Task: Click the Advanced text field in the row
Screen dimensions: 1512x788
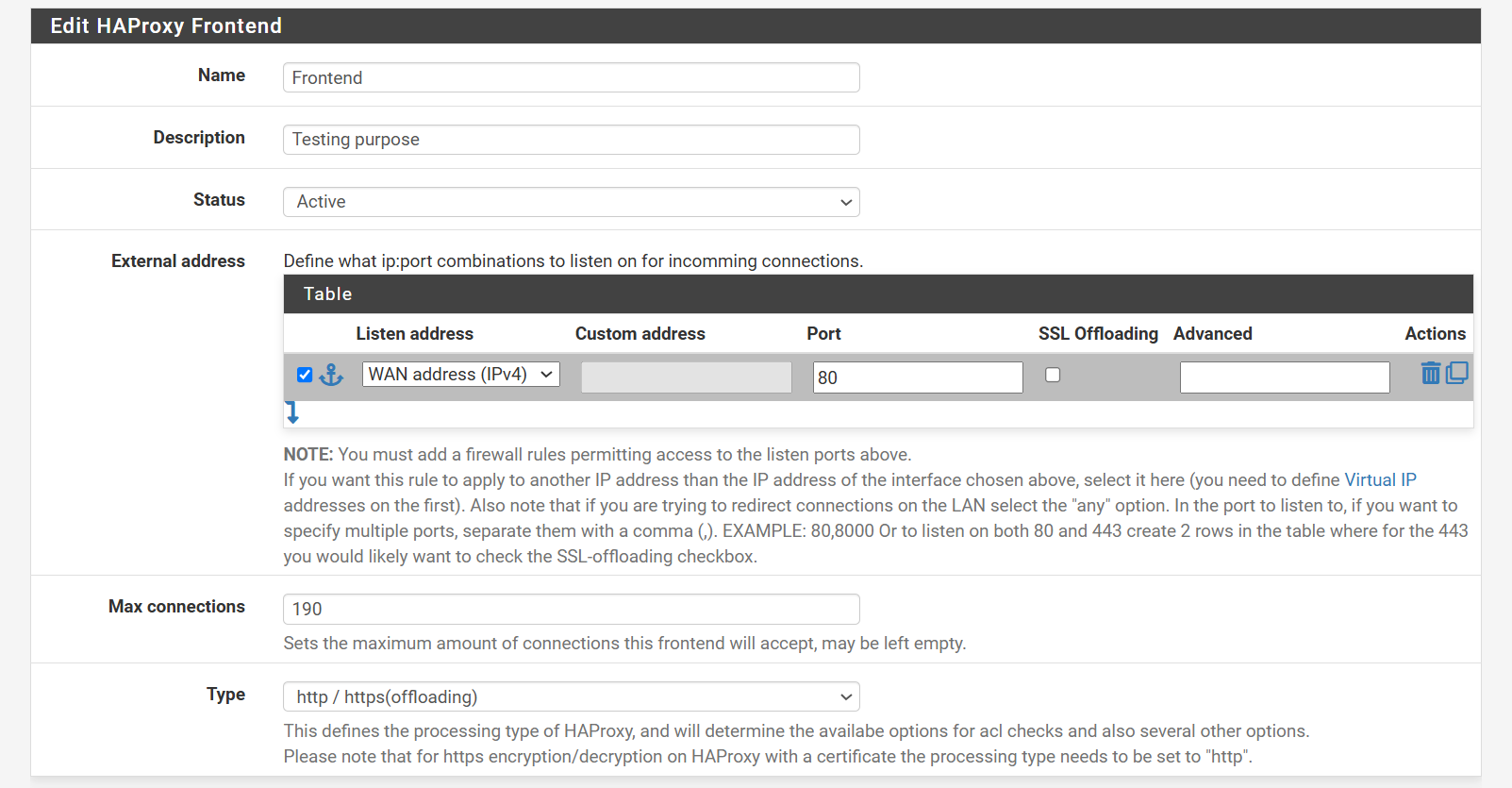Action: pos(1285,377)
